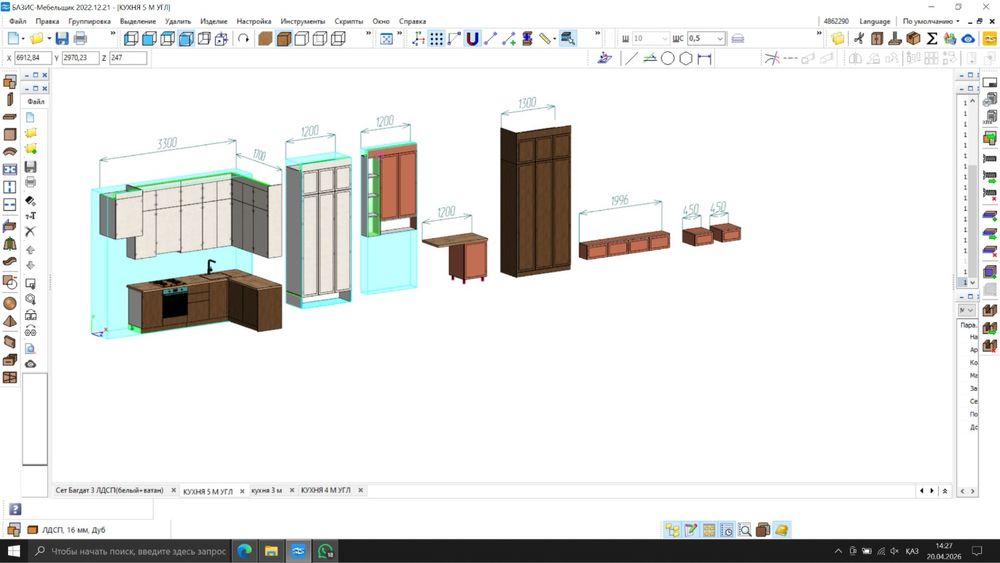The height and width of the screenshot is (563, 1000).
Task: Toggle the grid dots snapping button
Action: pos(436,38)
